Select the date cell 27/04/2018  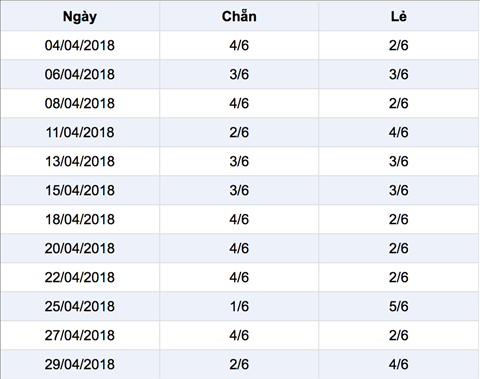[x=80, y=335]
